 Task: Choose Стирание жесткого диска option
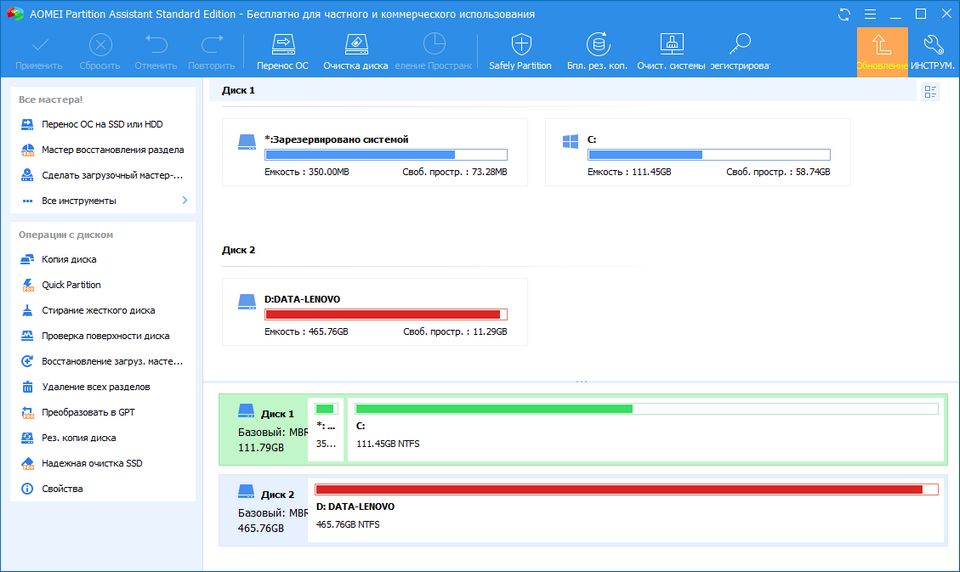pos(98,310)
